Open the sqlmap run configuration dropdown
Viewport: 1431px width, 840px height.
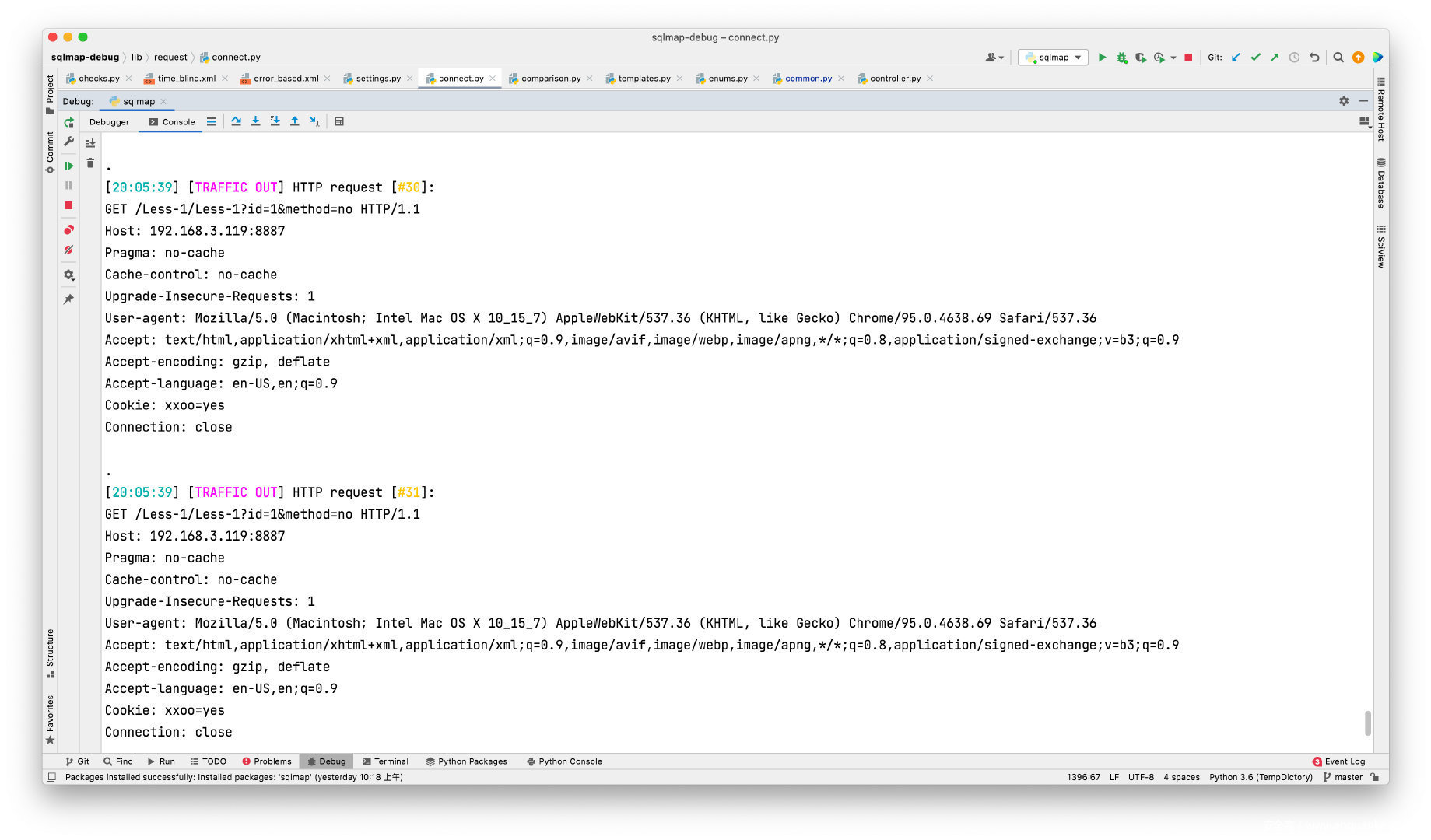1054,58
